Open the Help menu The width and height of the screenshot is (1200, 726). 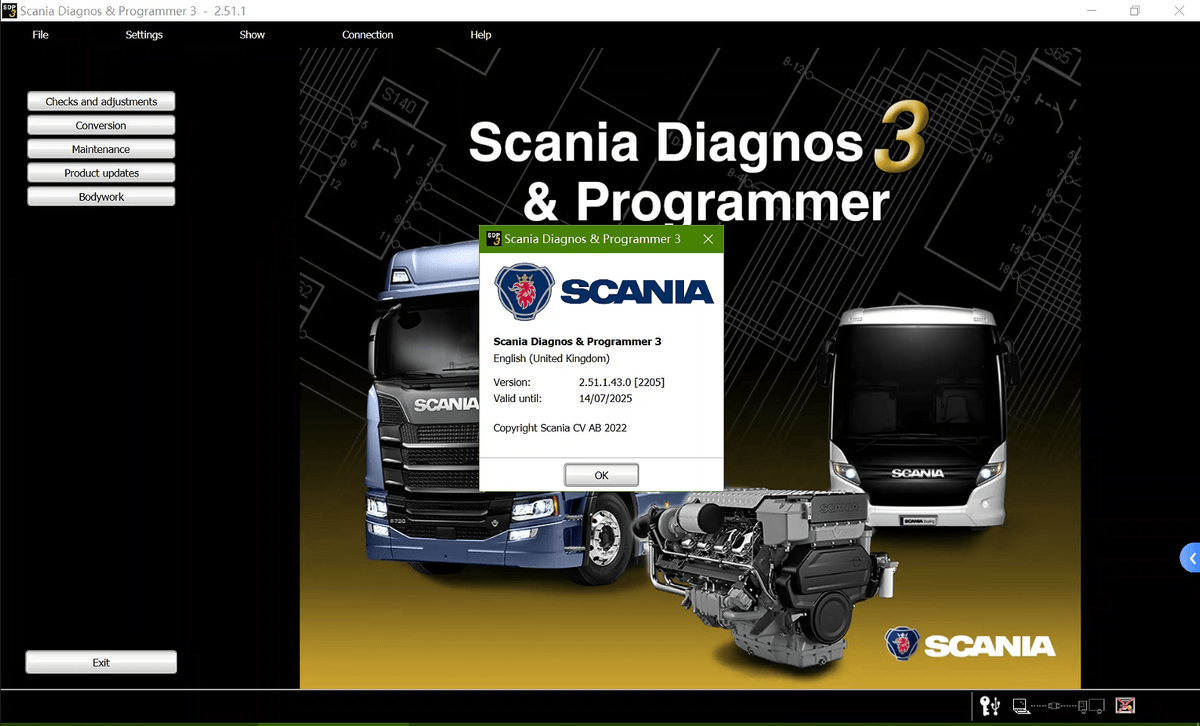481,35
